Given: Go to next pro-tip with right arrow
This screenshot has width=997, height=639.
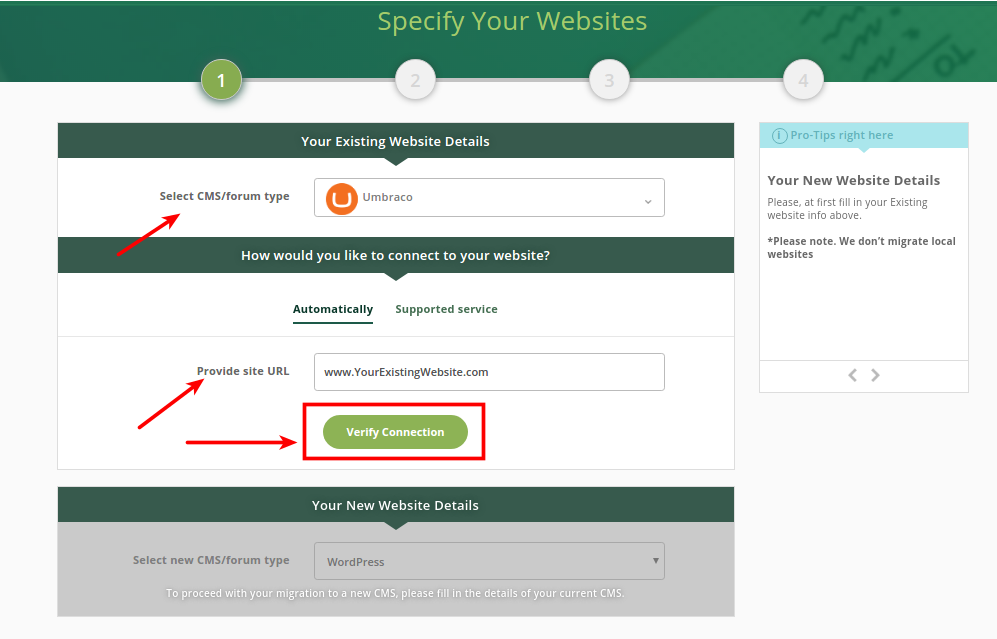Looking at the screenshot, I should 876,375.
